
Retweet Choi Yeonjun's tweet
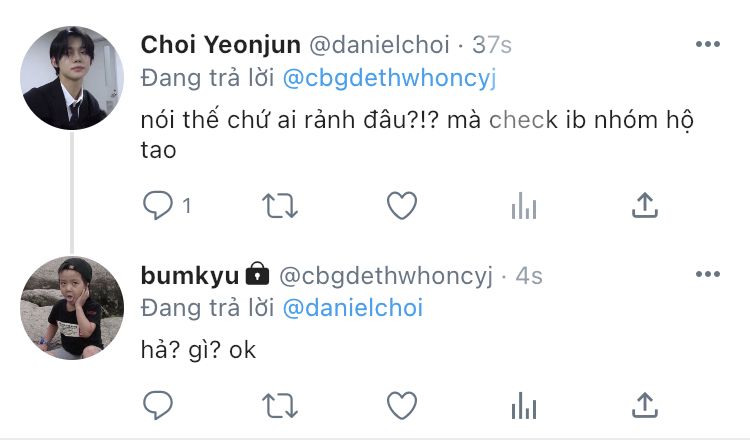(x=280, y=206)
